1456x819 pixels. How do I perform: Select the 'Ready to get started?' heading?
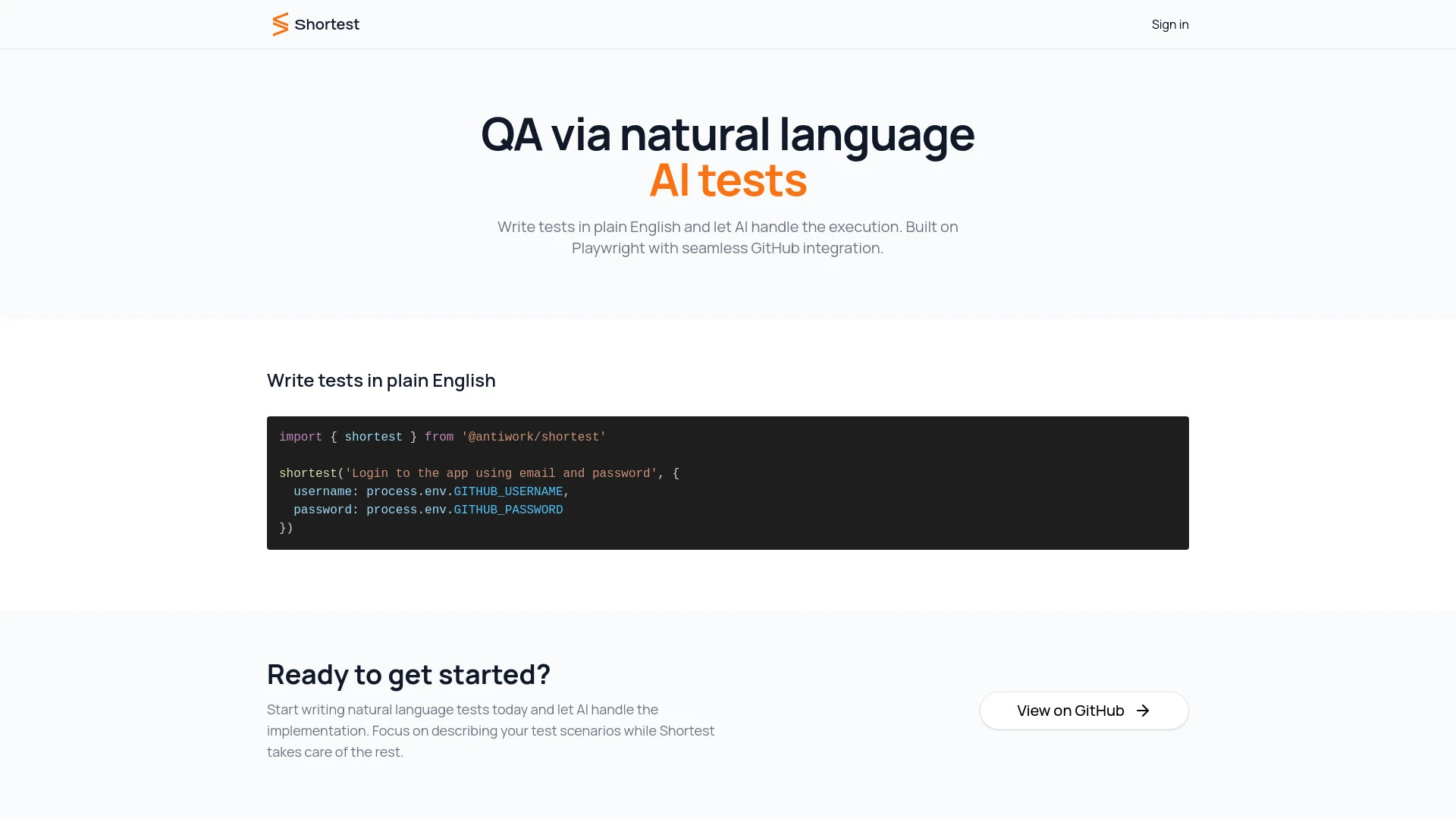tap(408, 674)
